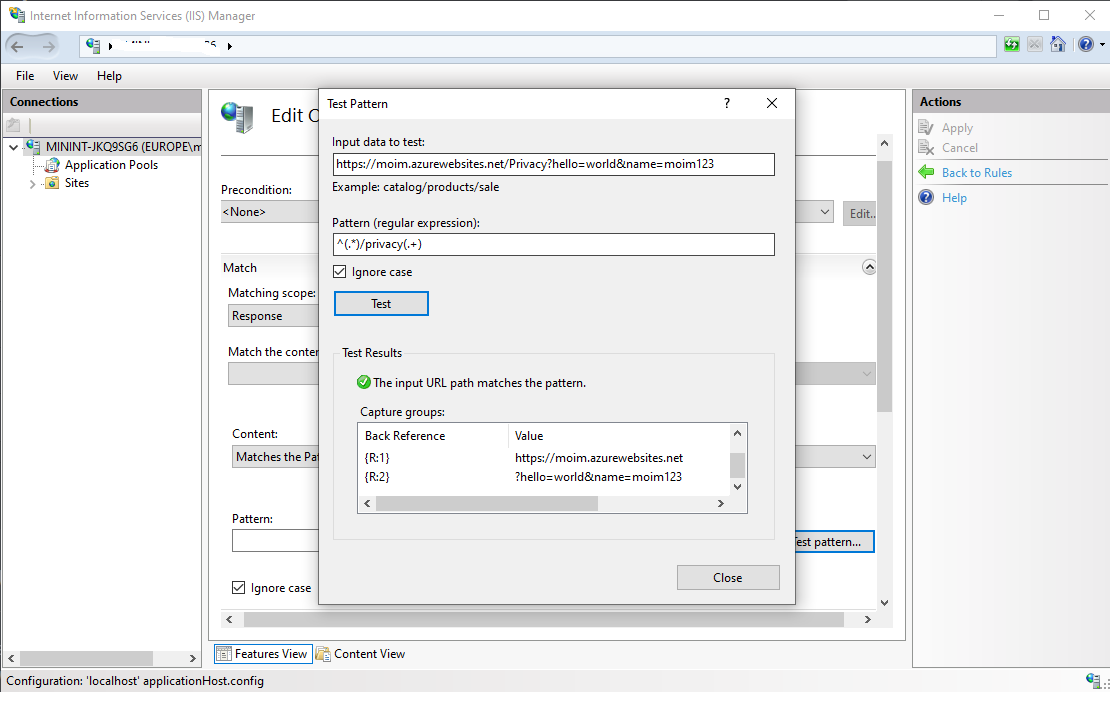
Task: Click the Cancel action icon
Action: (x=925, y=148)
